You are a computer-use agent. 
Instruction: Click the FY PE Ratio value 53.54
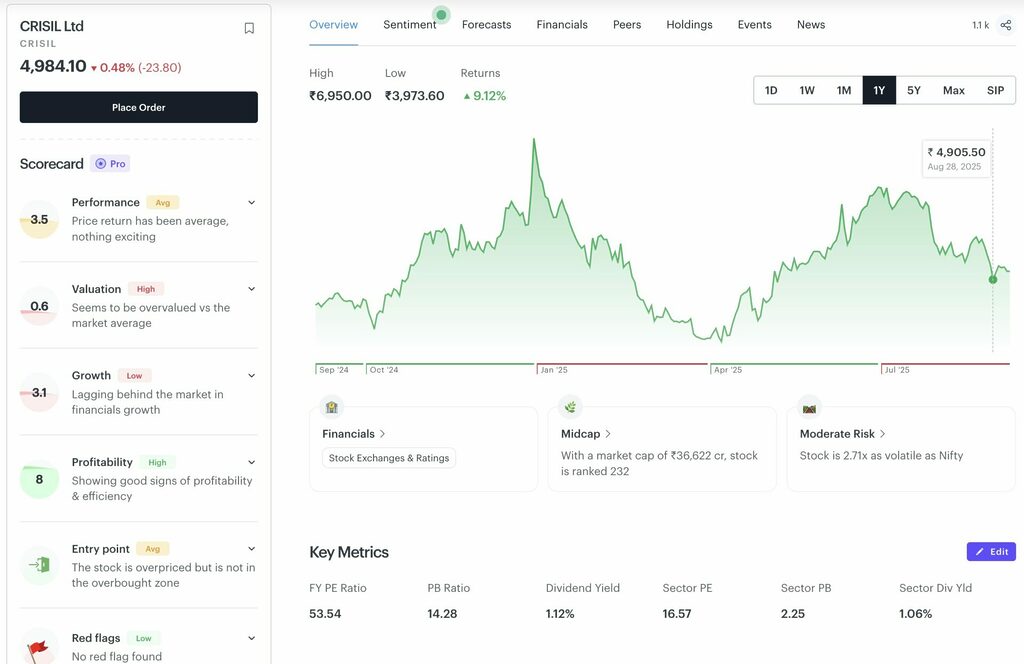pyautogui.click(x=325, y=614)
